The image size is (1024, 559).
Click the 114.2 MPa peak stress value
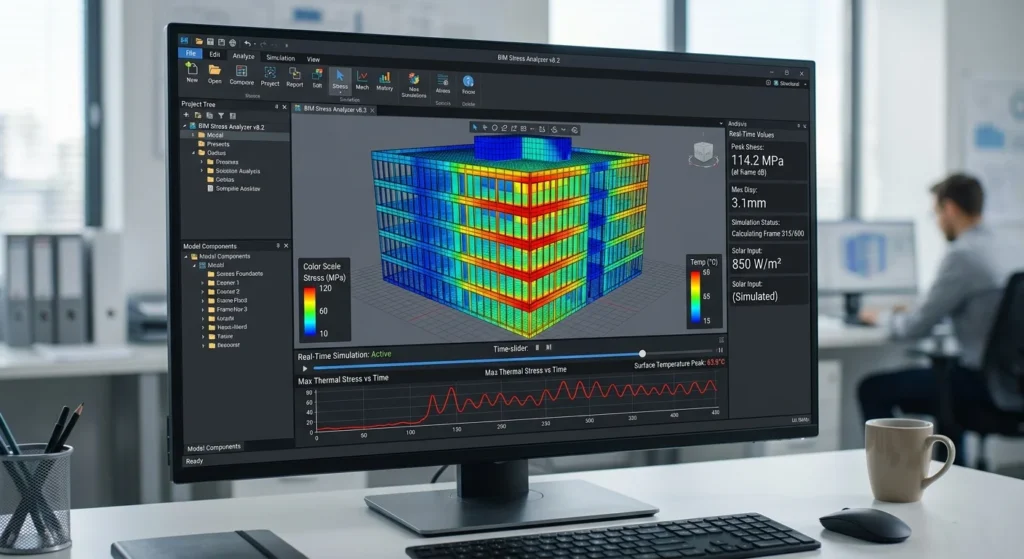757,161
